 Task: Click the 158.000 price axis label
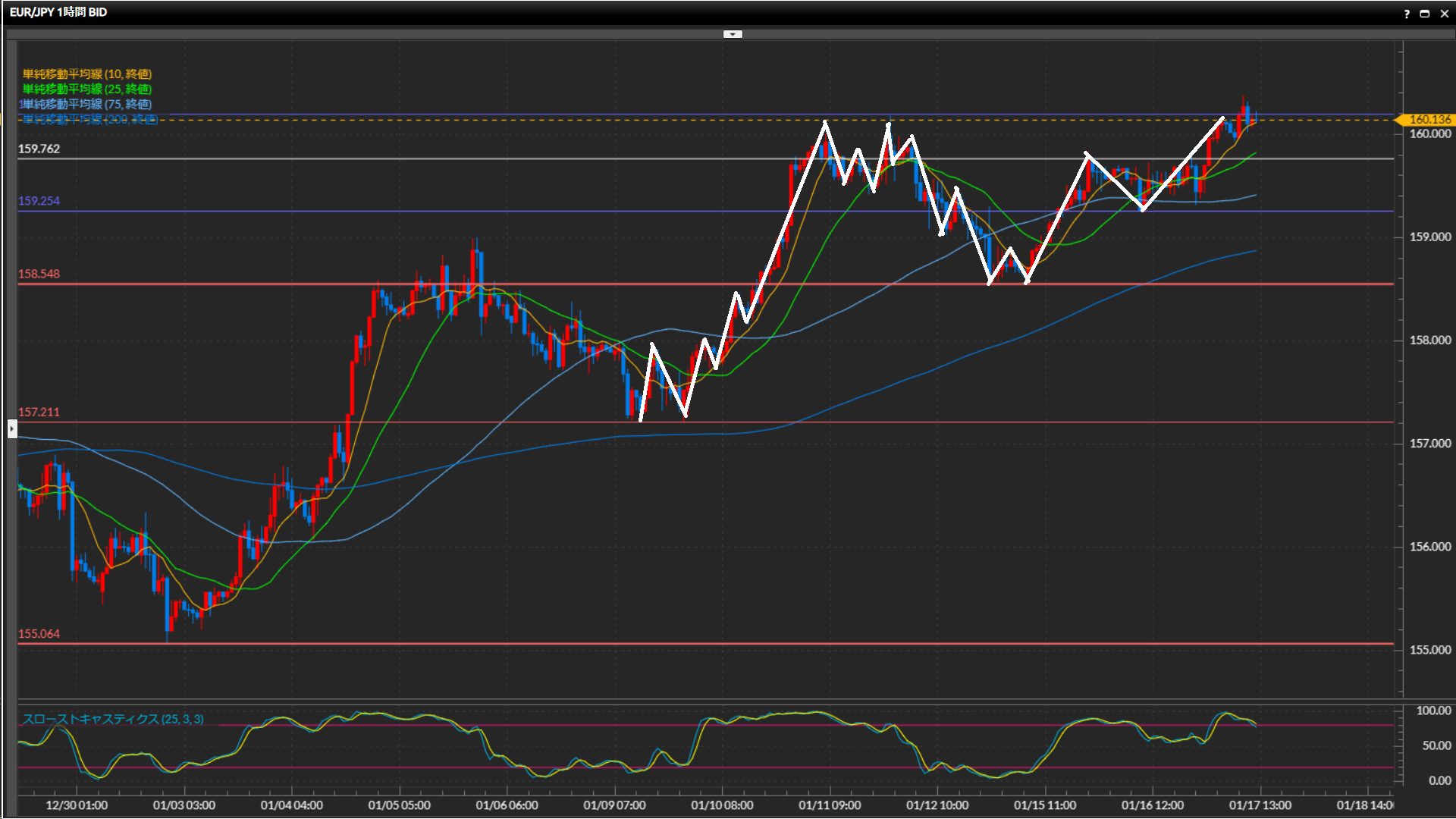click(x=1429, y=340)
